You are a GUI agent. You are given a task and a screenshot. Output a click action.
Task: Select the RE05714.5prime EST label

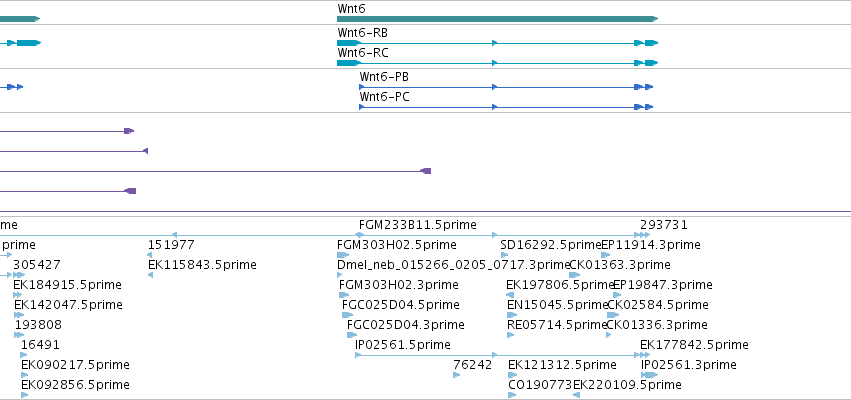[557, 325]
